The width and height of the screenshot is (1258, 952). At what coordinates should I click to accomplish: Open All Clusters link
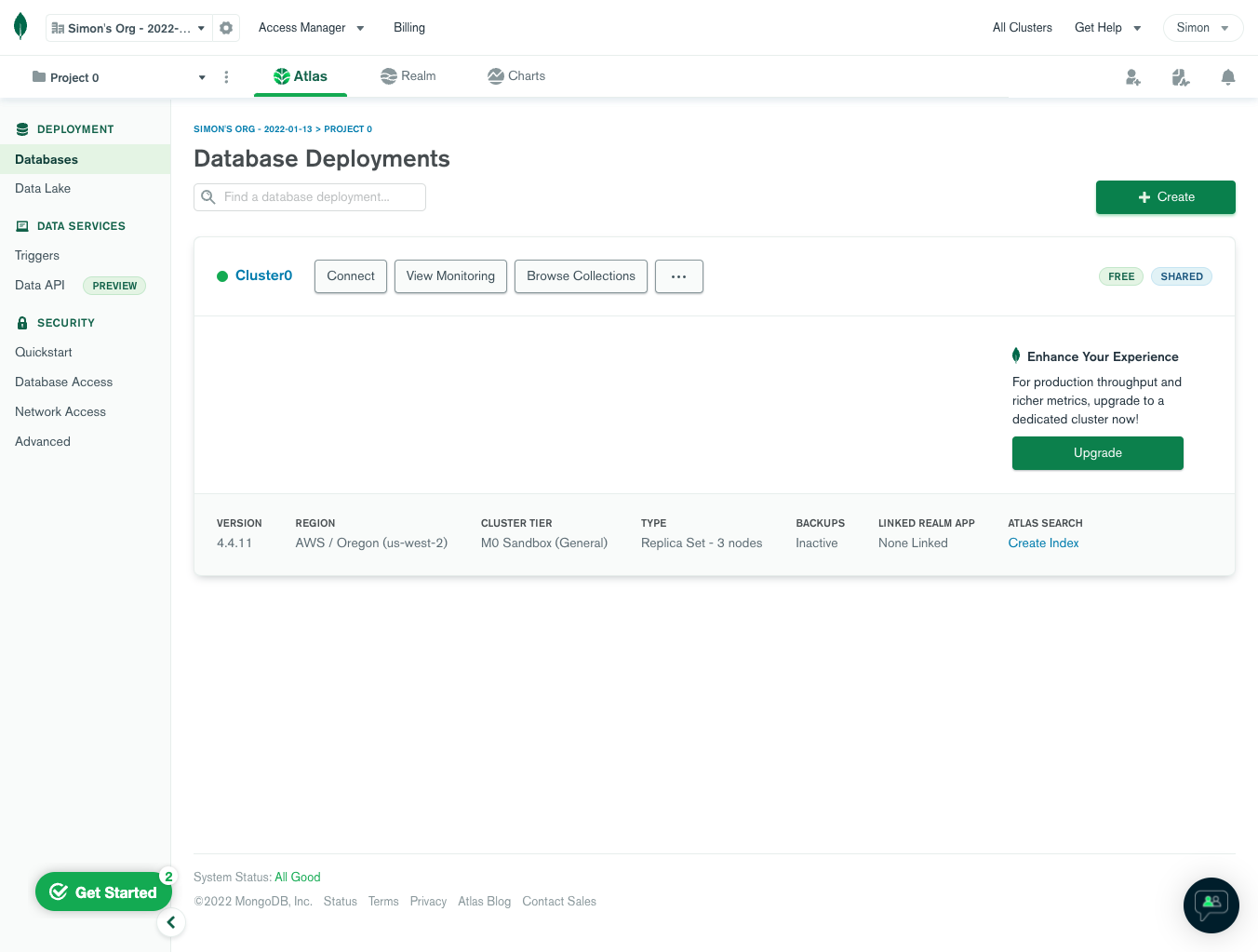(1023, 28)
